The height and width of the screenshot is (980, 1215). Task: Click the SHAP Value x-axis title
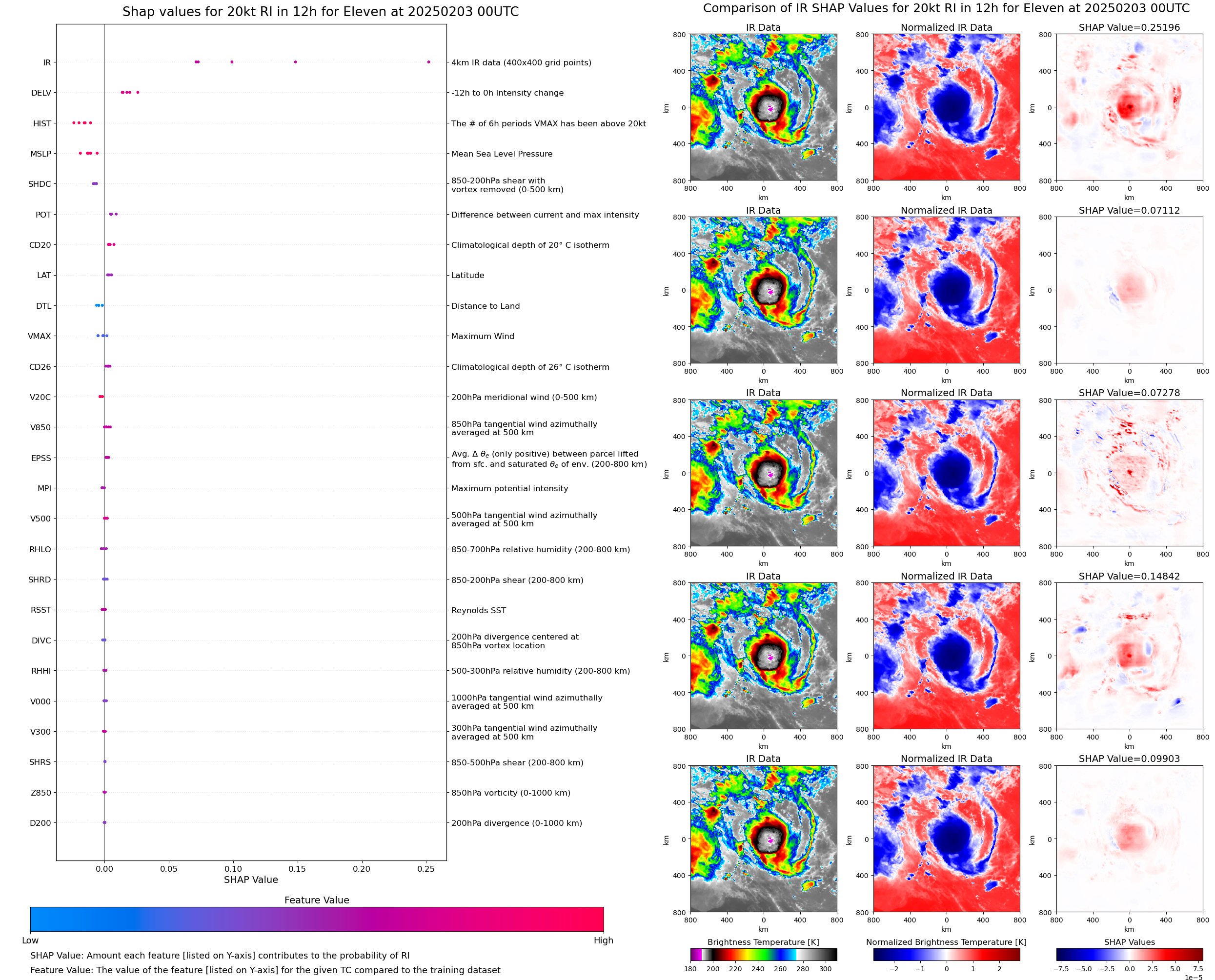251,880
